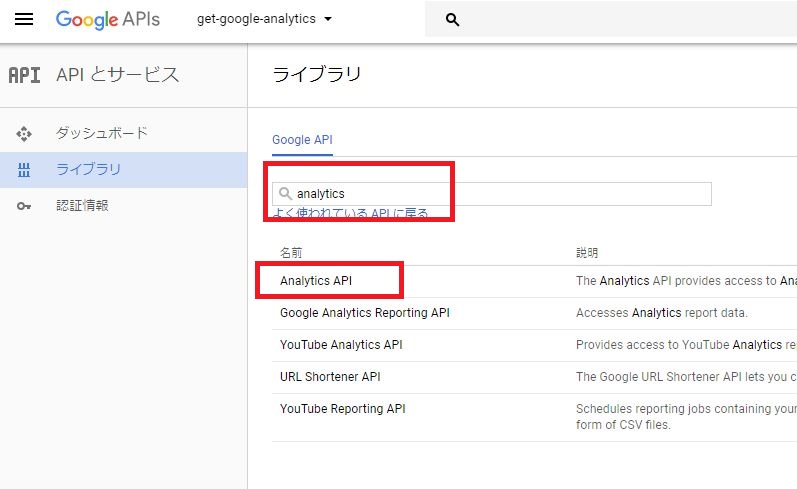Click the dashboard icon in sidebar
Screen dimensions: 797x489
click(24, 134)
